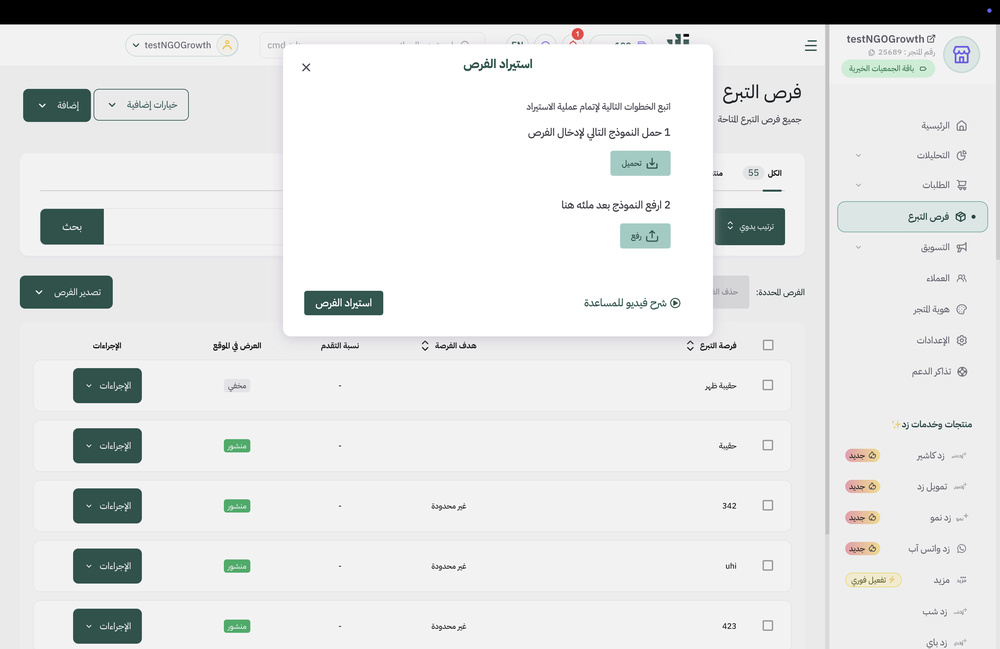Screen dimensions: 1000x649
Task: Open الإجراءات dropdown for uhi row
Action: (107, 566)
